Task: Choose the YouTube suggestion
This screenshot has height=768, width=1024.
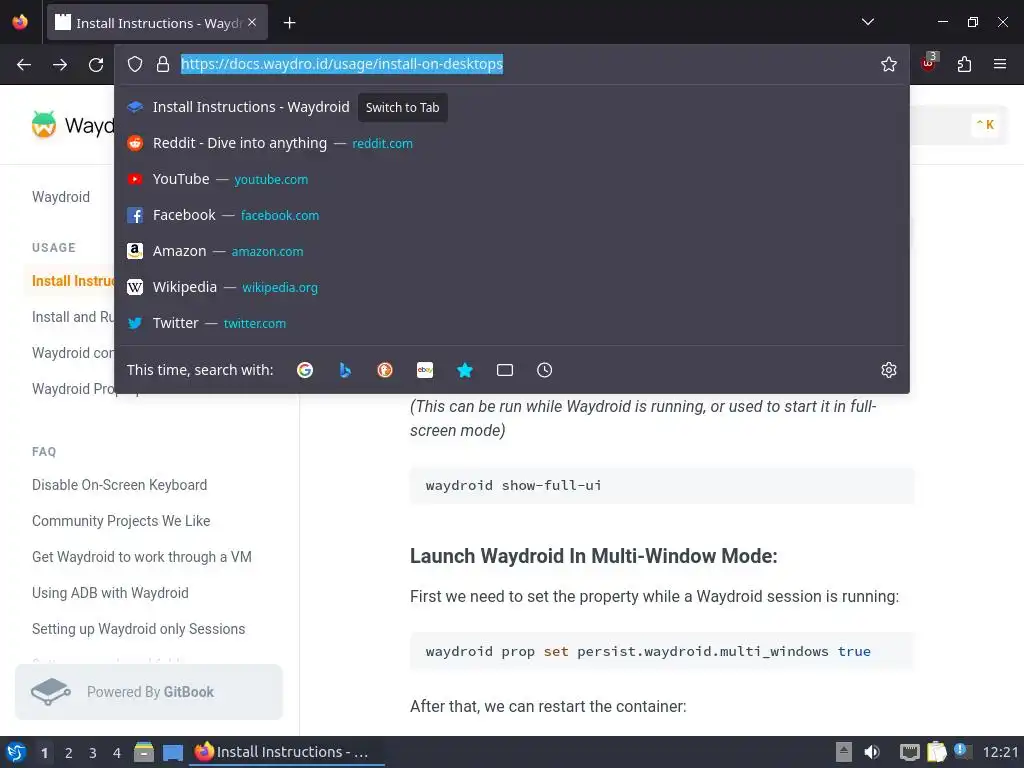Action: pyautogui.click(x=512, y=179)
